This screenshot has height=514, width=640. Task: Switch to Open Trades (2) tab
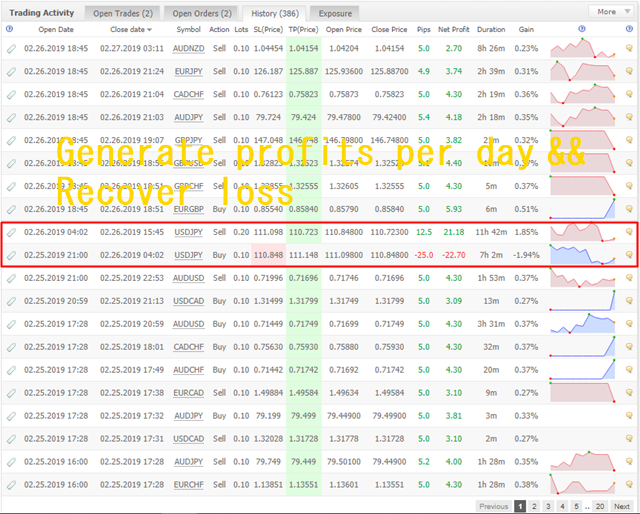(x=123, y=13)
